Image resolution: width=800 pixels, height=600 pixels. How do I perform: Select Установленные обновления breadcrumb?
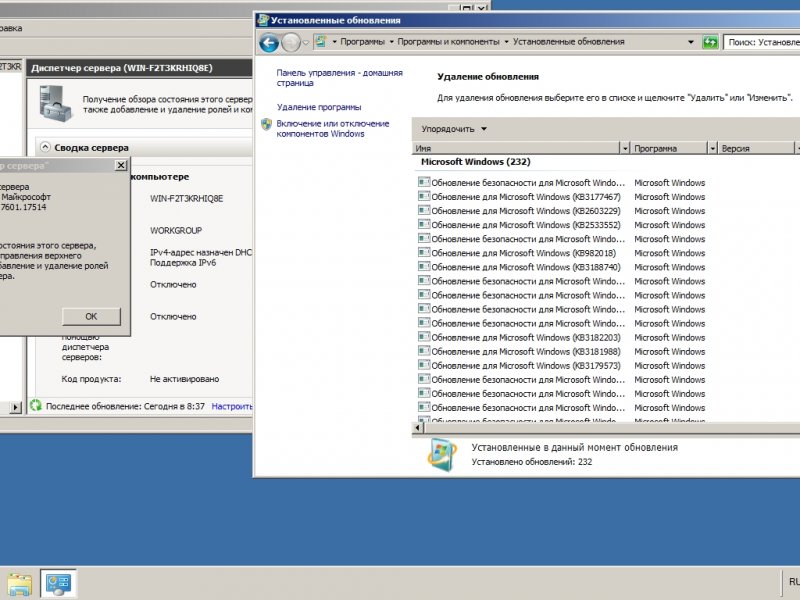click(568, 42)
